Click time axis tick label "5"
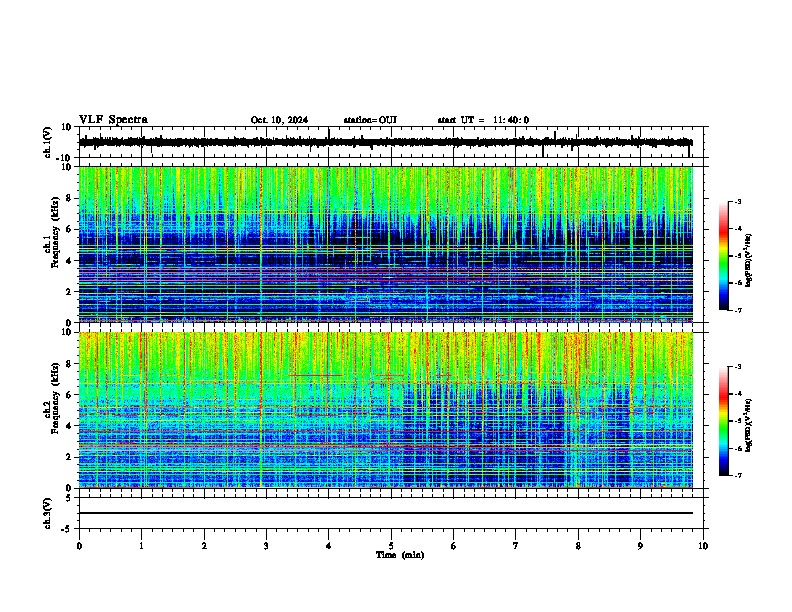The width and height of the screenshot is (792, 612). (x=391, y=546)
